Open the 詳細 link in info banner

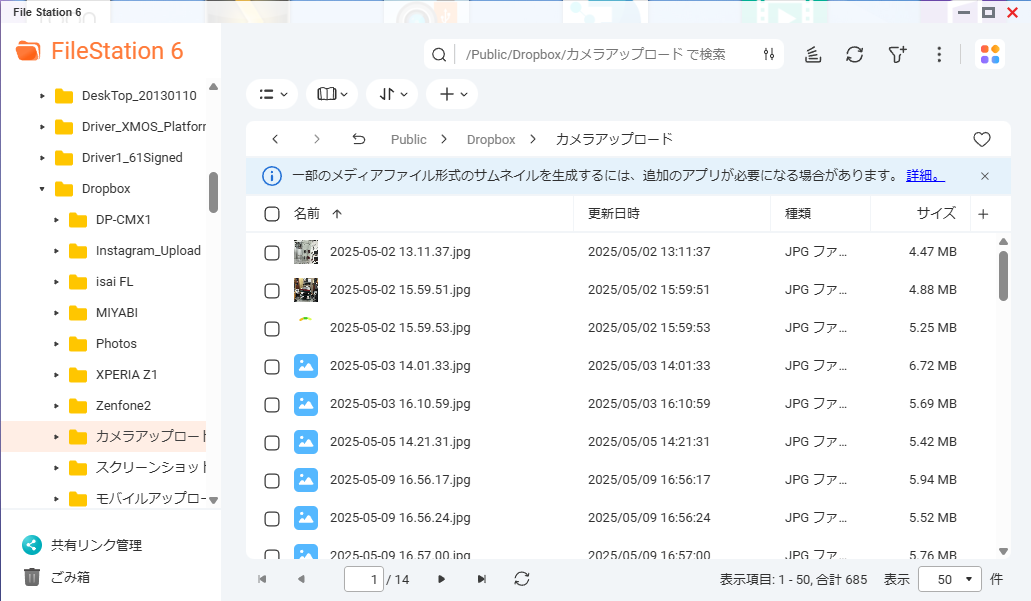(x=923, y=176)
